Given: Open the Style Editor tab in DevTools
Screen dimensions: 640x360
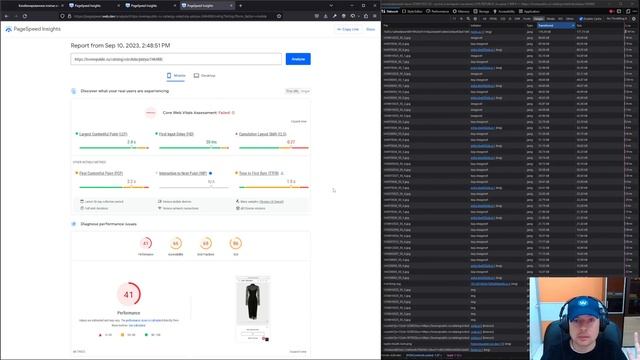Looking at the screenshot, I should (412, 11).
